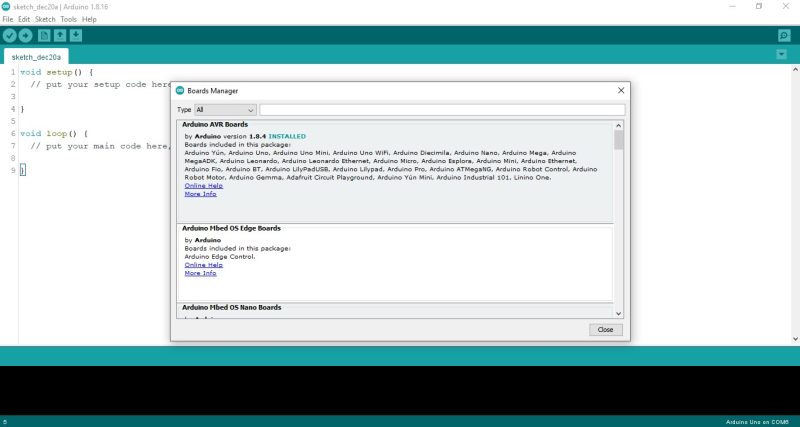Create a new sketch with New icon

[x=45, y=35]
